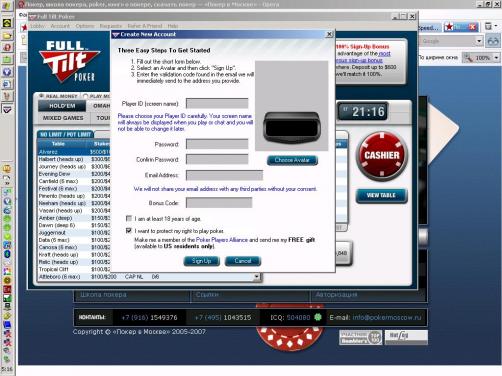This screenshot has height=376, width=502.
Task: Click the Cancel button
Action: (x=243, y=261)
